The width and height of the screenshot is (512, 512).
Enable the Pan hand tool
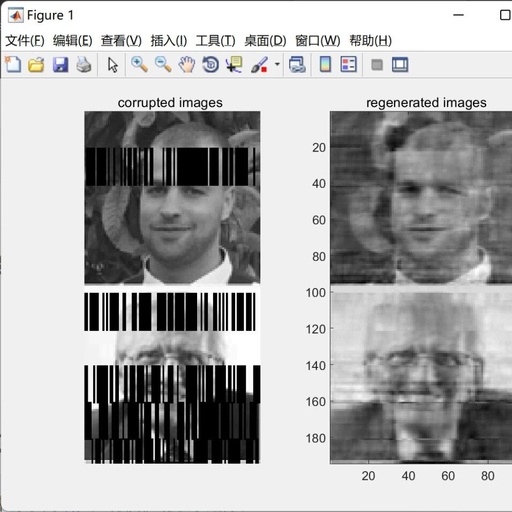[x=187, y=64]
